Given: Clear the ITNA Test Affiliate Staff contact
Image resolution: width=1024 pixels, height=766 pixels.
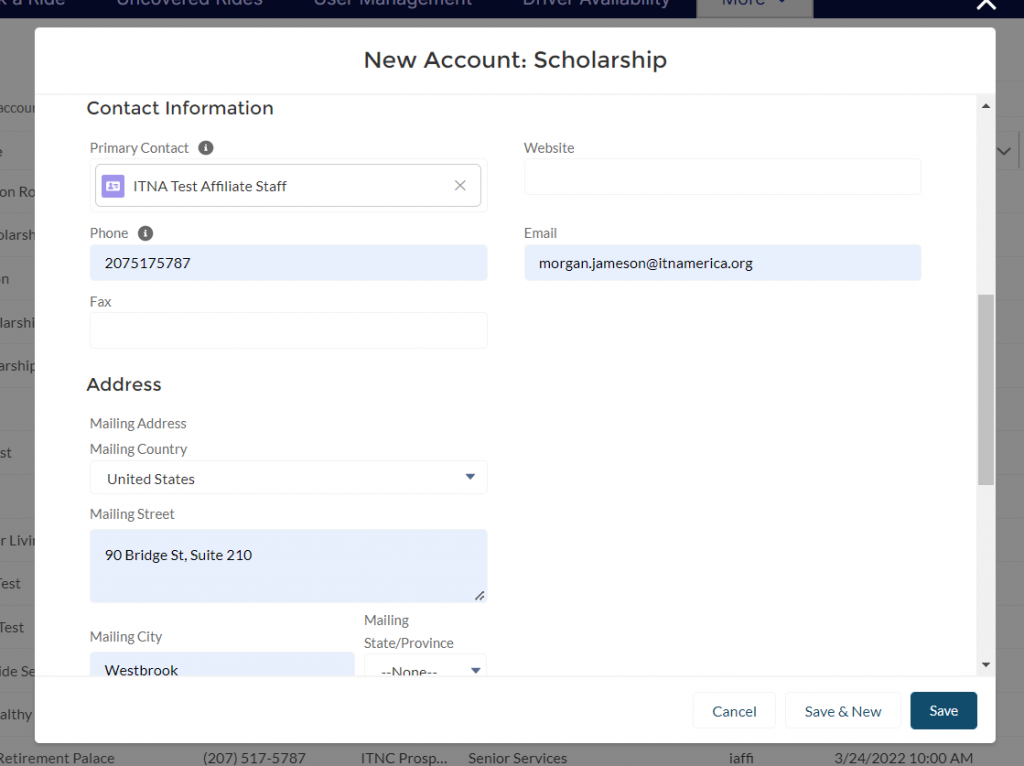Looking at the screenshot, I should point(460,186).
